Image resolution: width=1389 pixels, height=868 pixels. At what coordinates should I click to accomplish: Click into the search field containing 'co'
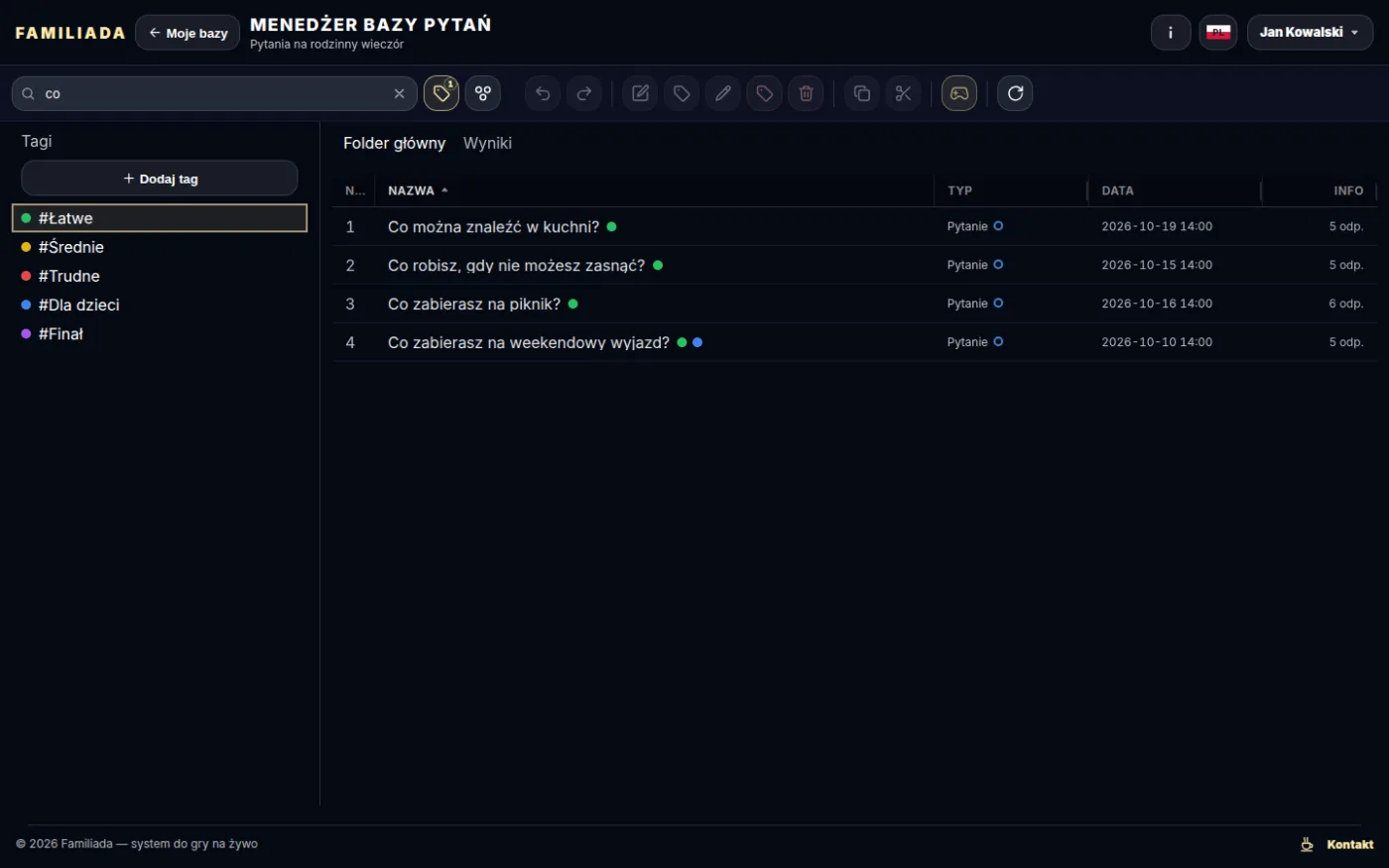[x=214, y=93]
